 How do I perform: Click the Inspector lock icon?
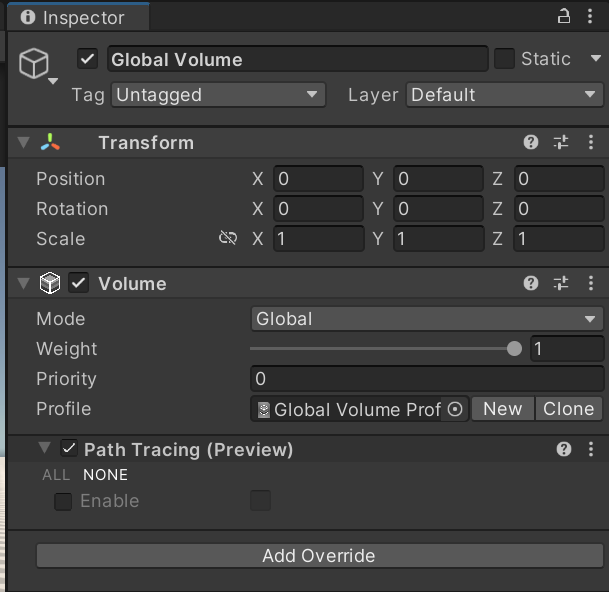pos(563,17)
